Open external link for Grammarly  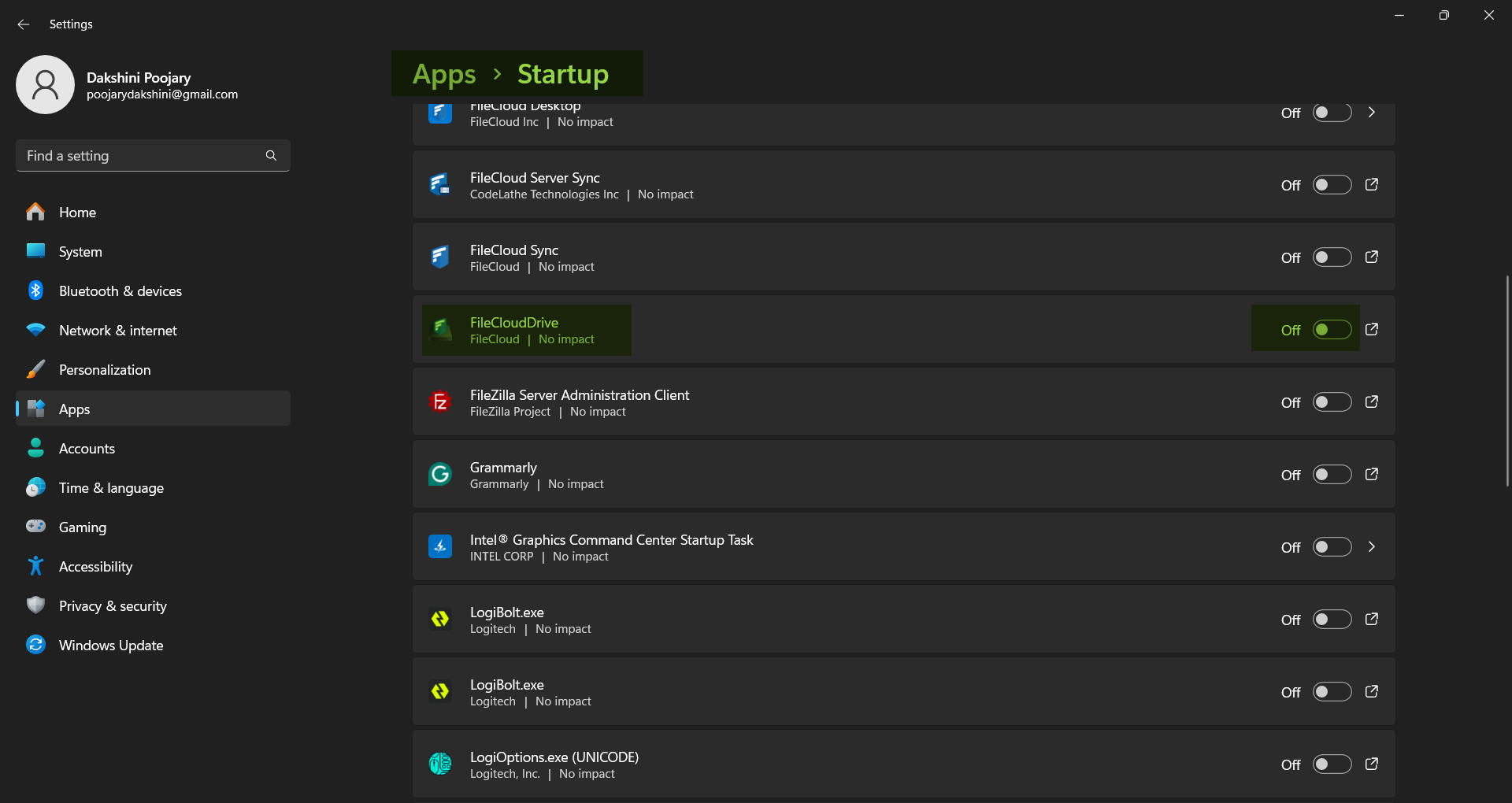[x=1372, y=474]
